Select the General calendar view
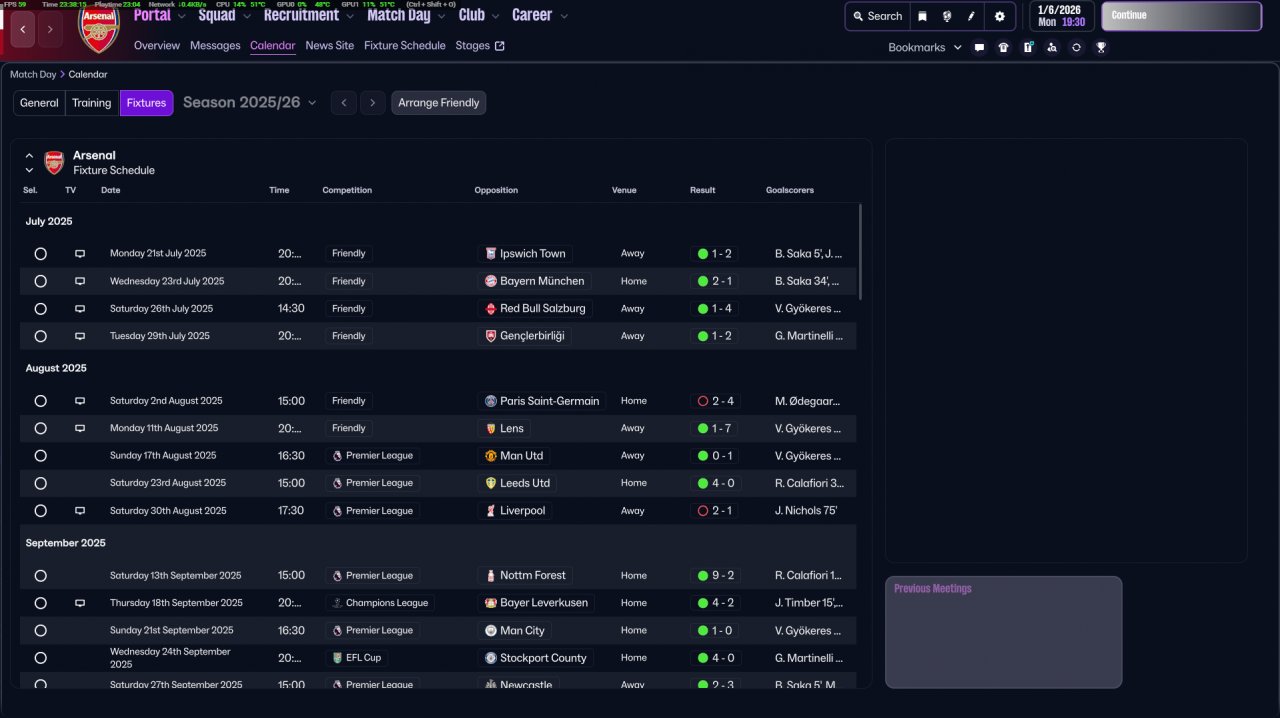1280x718 pixels. tap(39, 103)
